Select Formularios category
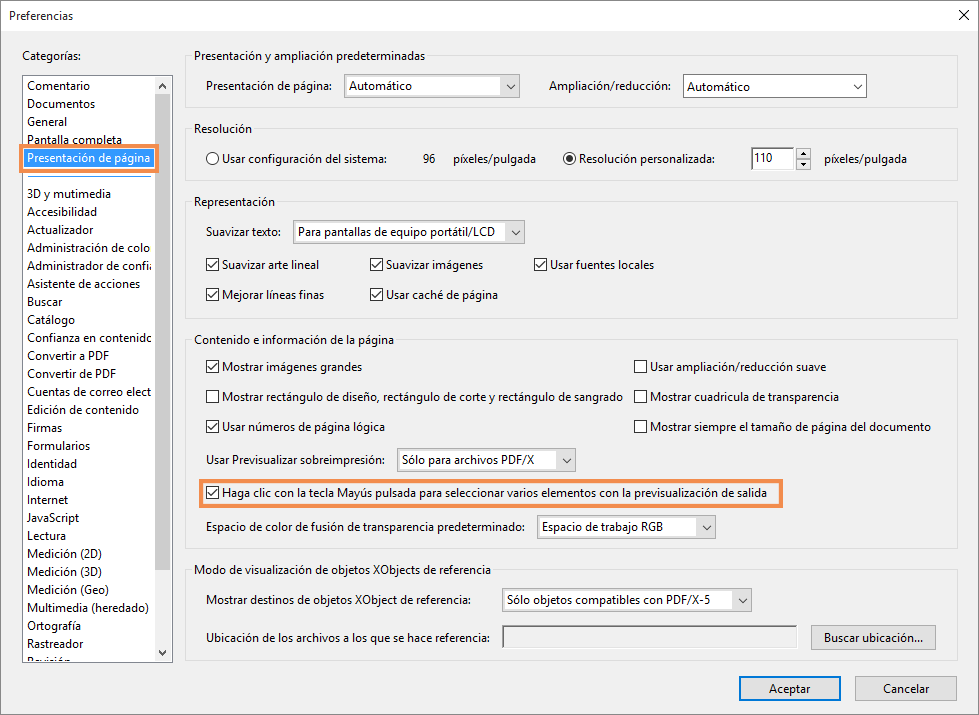Screen dimensions: 979x715 click(x=58, y=446)
